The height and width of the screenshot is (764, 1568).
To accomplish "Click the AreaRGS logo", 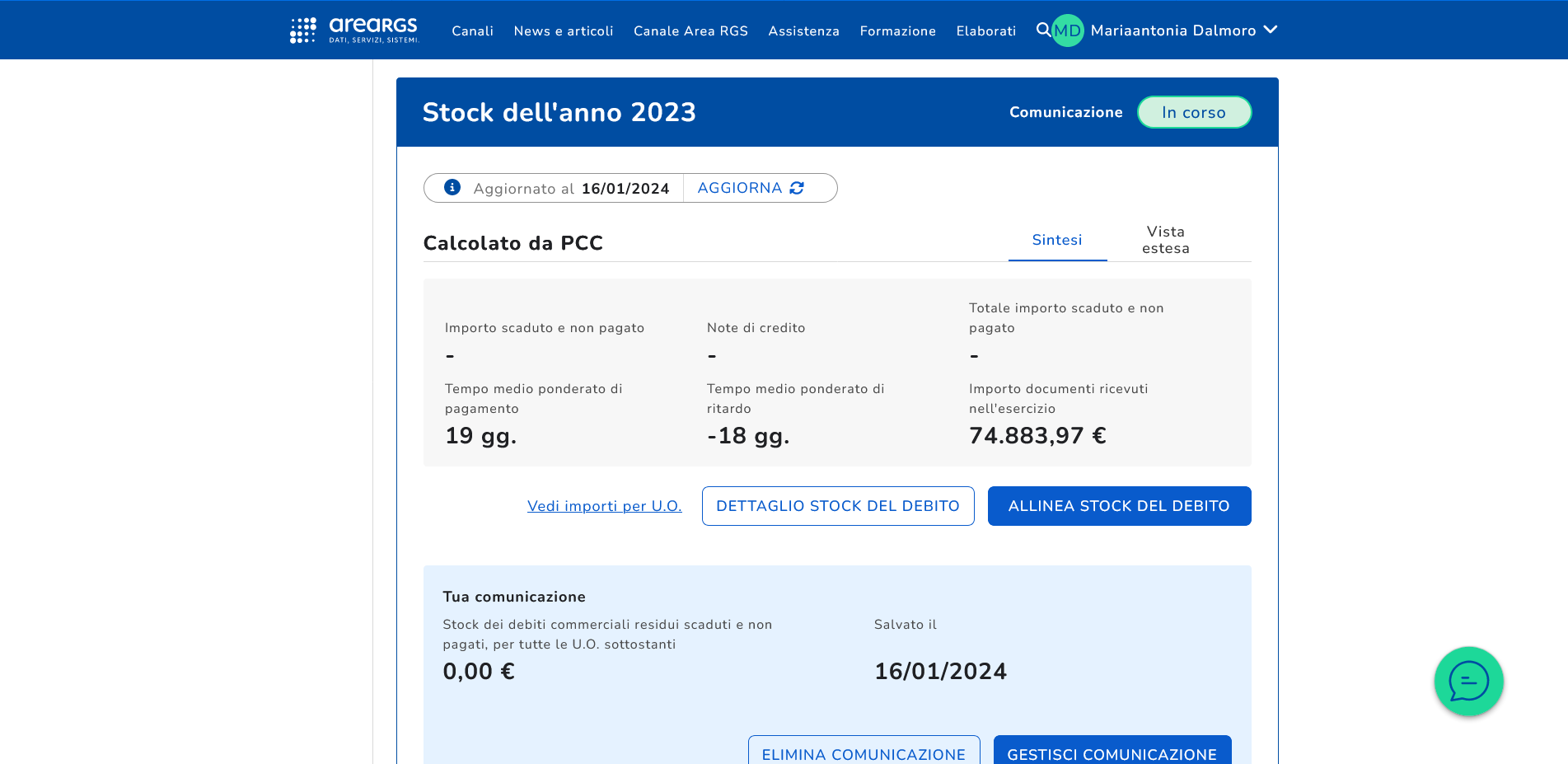I will tap(354, 30).
